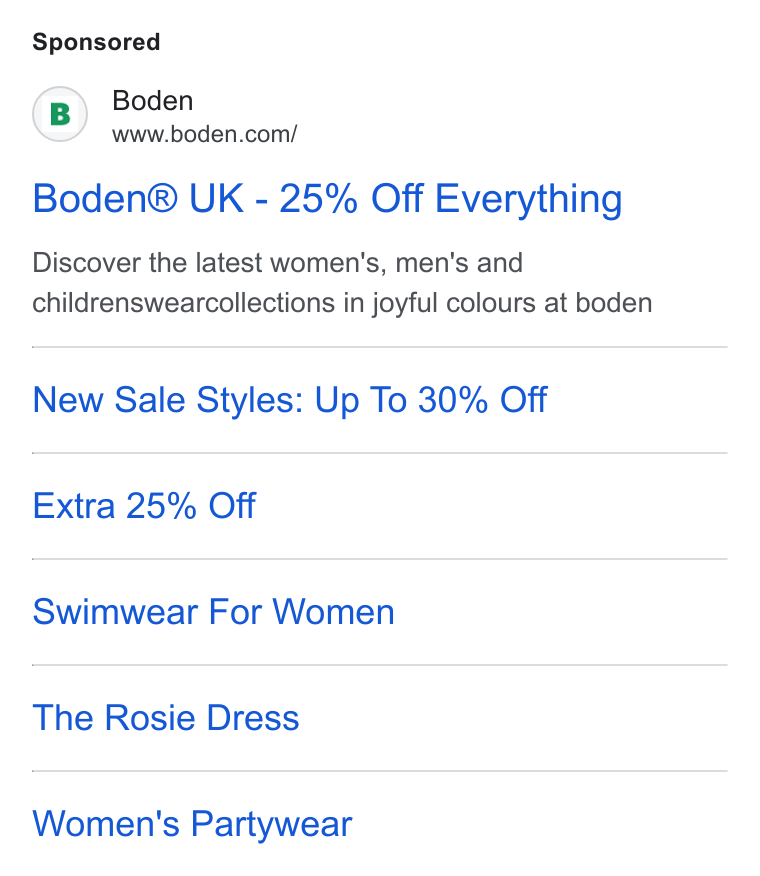Screen dimensions: 760x876
Task: Visit the www.boden.com URL
Action: [205, 134]
